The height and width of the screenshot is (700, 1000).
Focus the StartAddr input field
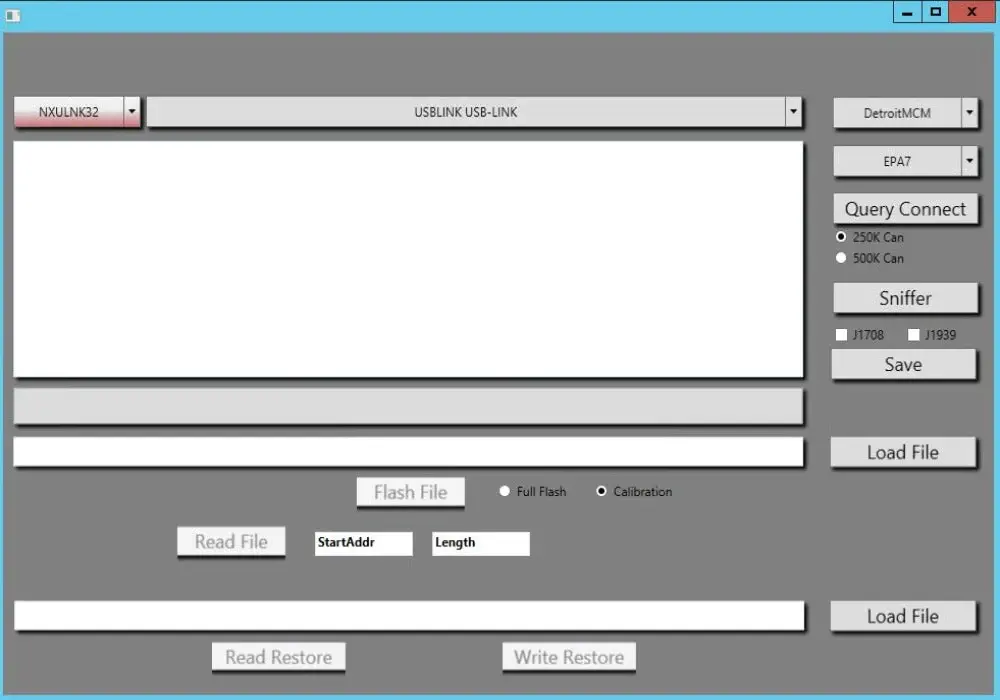click(x=364, y=544)
